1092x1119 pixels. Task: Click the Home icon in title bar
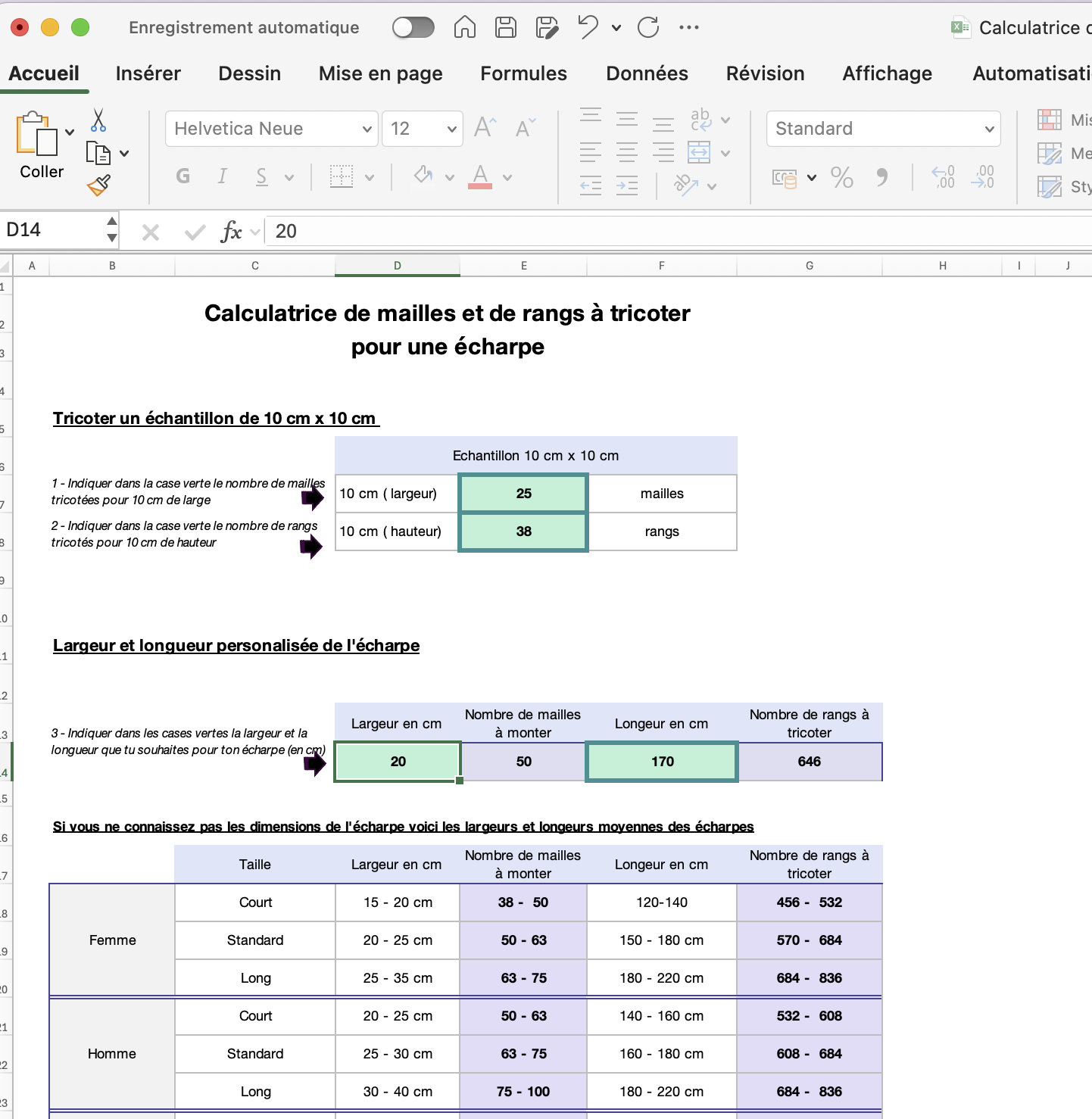point(464,27)
